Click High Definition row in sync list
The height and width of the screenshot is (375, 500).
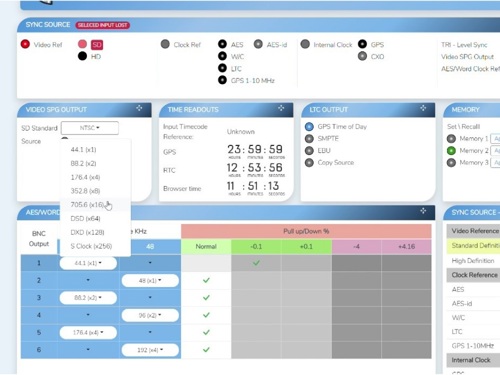(473, 261)
